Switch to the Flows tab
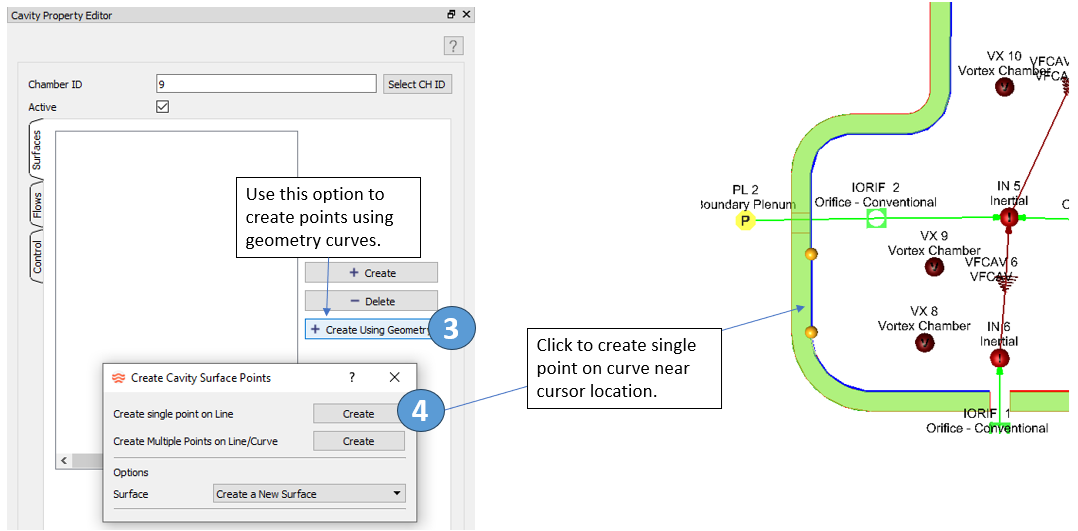Image resolution: width=1078 pixels, height=531 pixels. pos(37,205)
